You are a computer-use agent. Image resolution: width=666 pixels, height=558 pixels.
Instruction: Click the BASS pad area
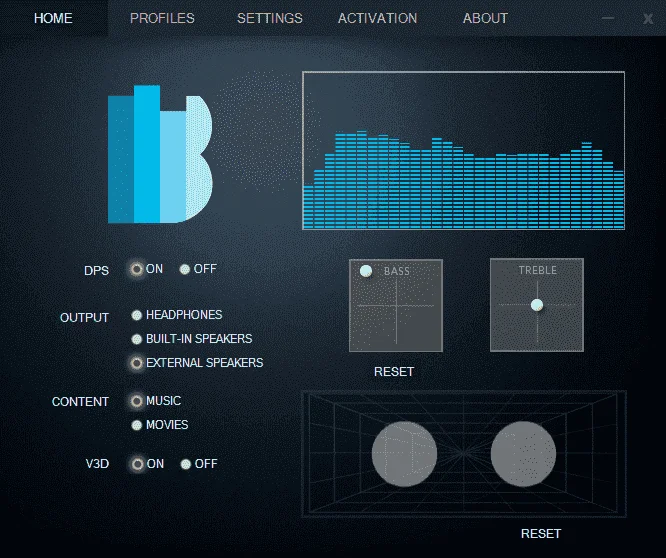pos(396,305)
